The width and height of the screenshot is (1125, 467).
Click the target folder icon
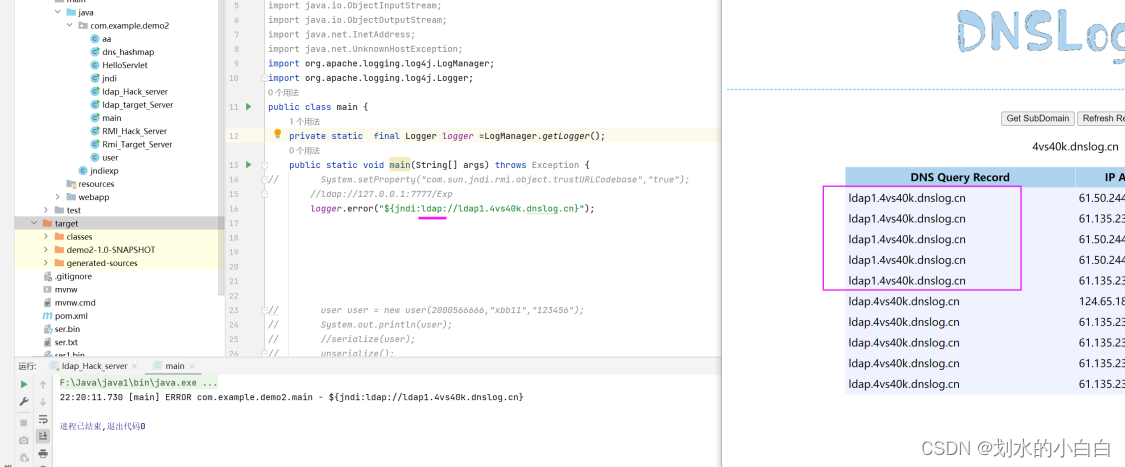(x=47, y=223)
